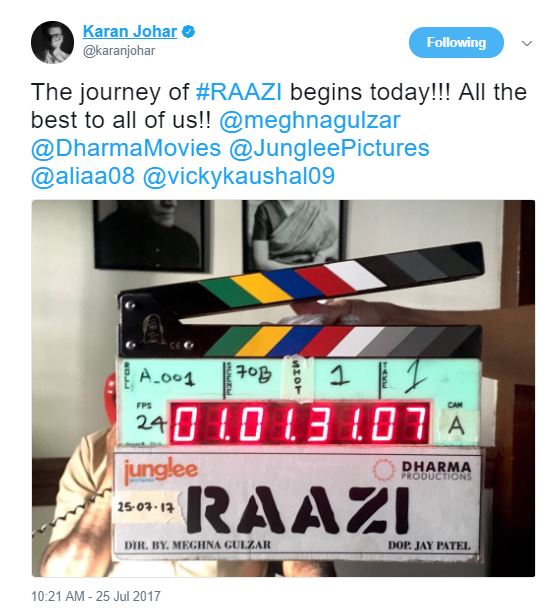
Task: Open the @DharmaMovies mention
Action: [126, 148]
